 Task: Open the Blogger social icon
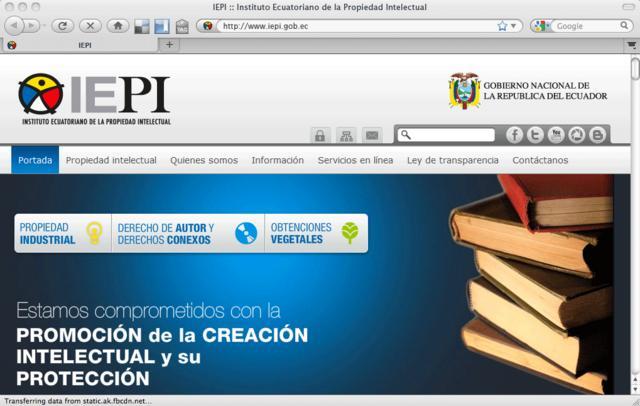[598, 135]
